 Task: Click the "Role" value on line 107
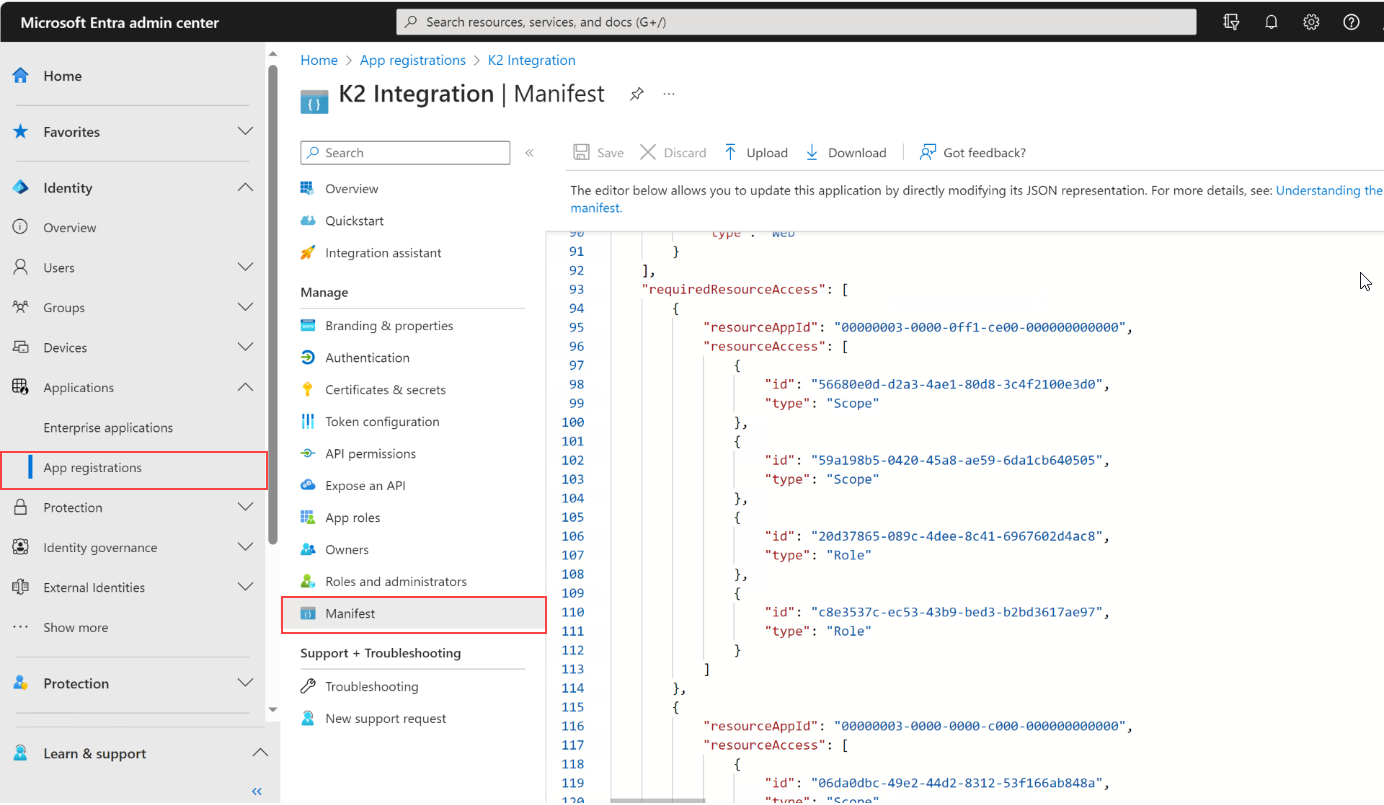pyautogui.click(x=849, y=555)
